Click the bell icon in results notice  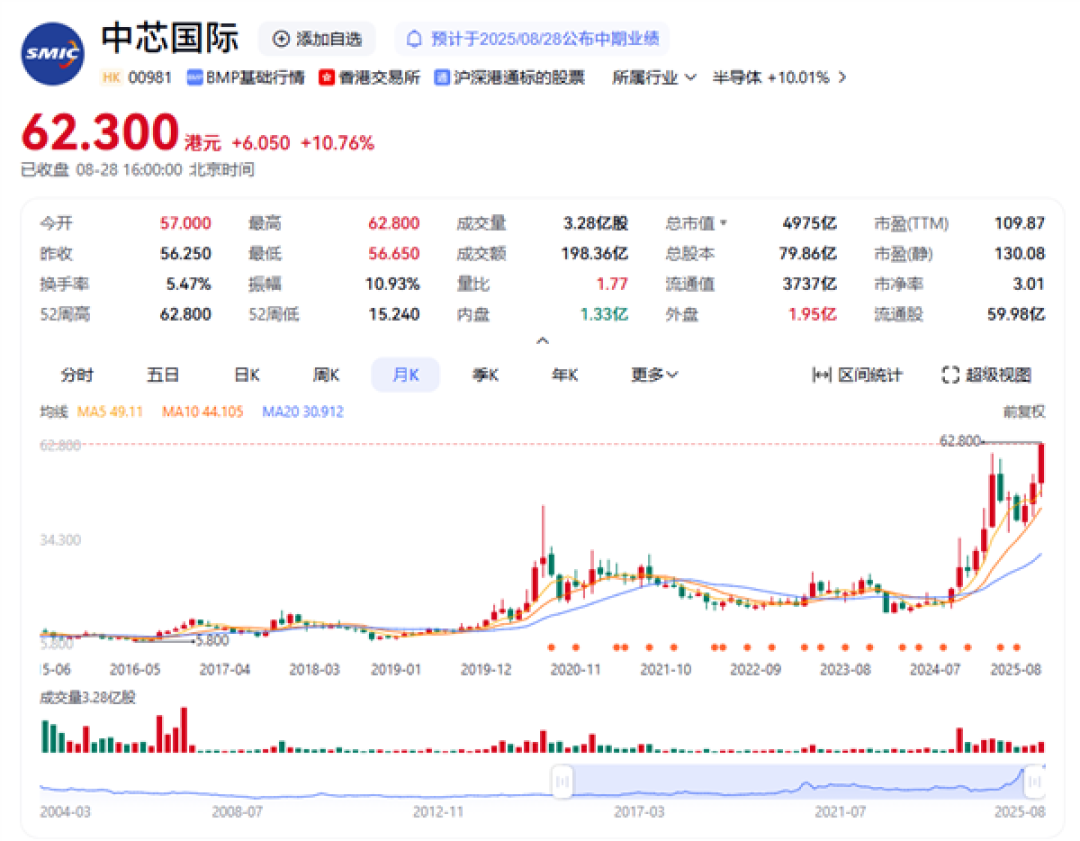414,39
